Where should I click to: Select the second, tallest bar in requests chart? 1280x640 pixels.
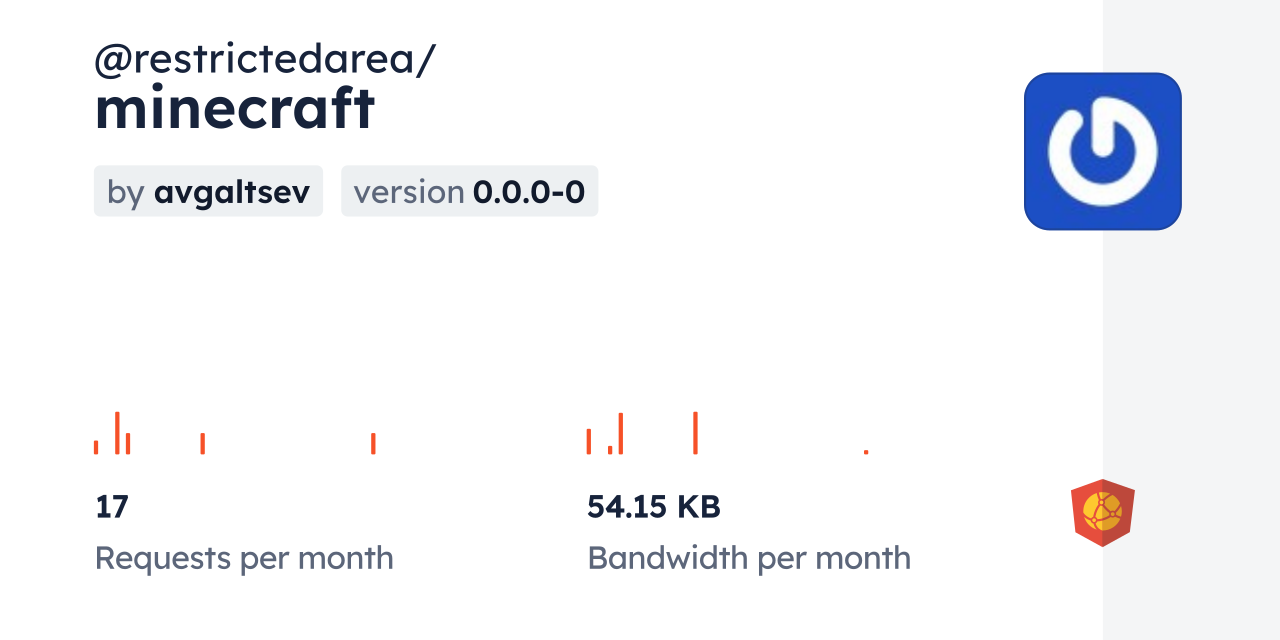pos(117,433)
